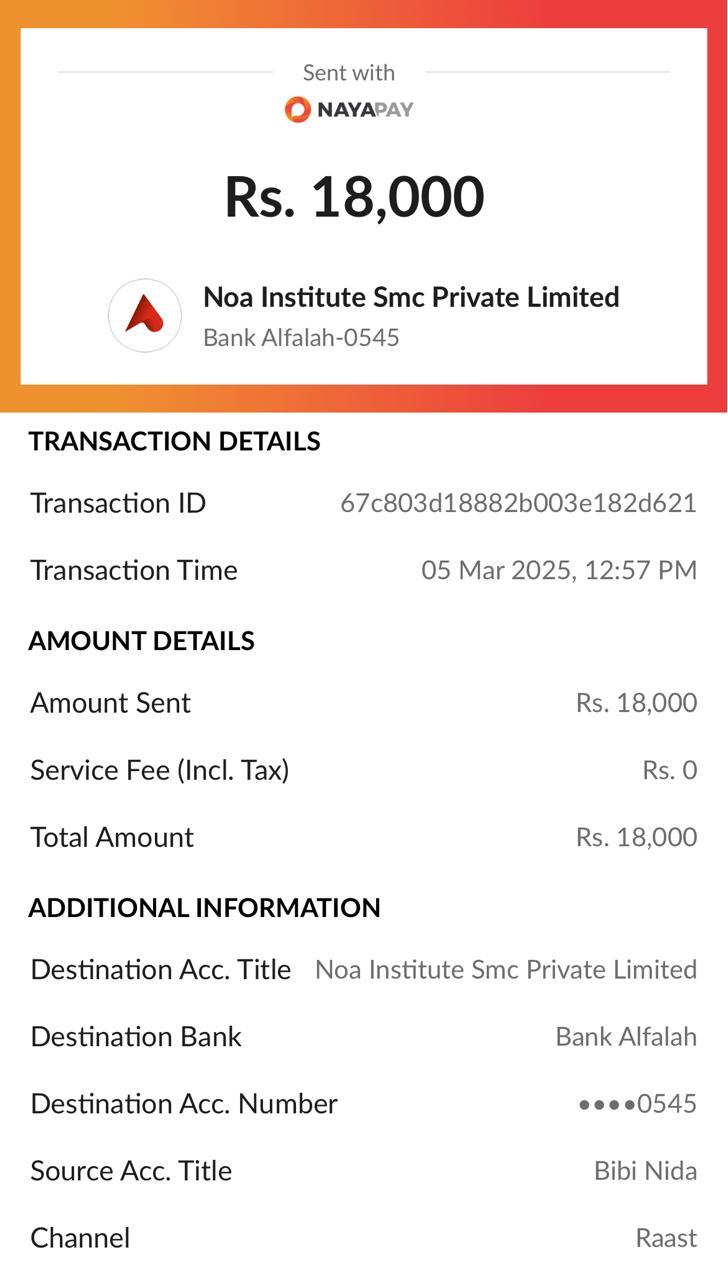This screenshot has width=728, height=1280.
Task: Click the Destination Acc. Title value
Action: 505,970
